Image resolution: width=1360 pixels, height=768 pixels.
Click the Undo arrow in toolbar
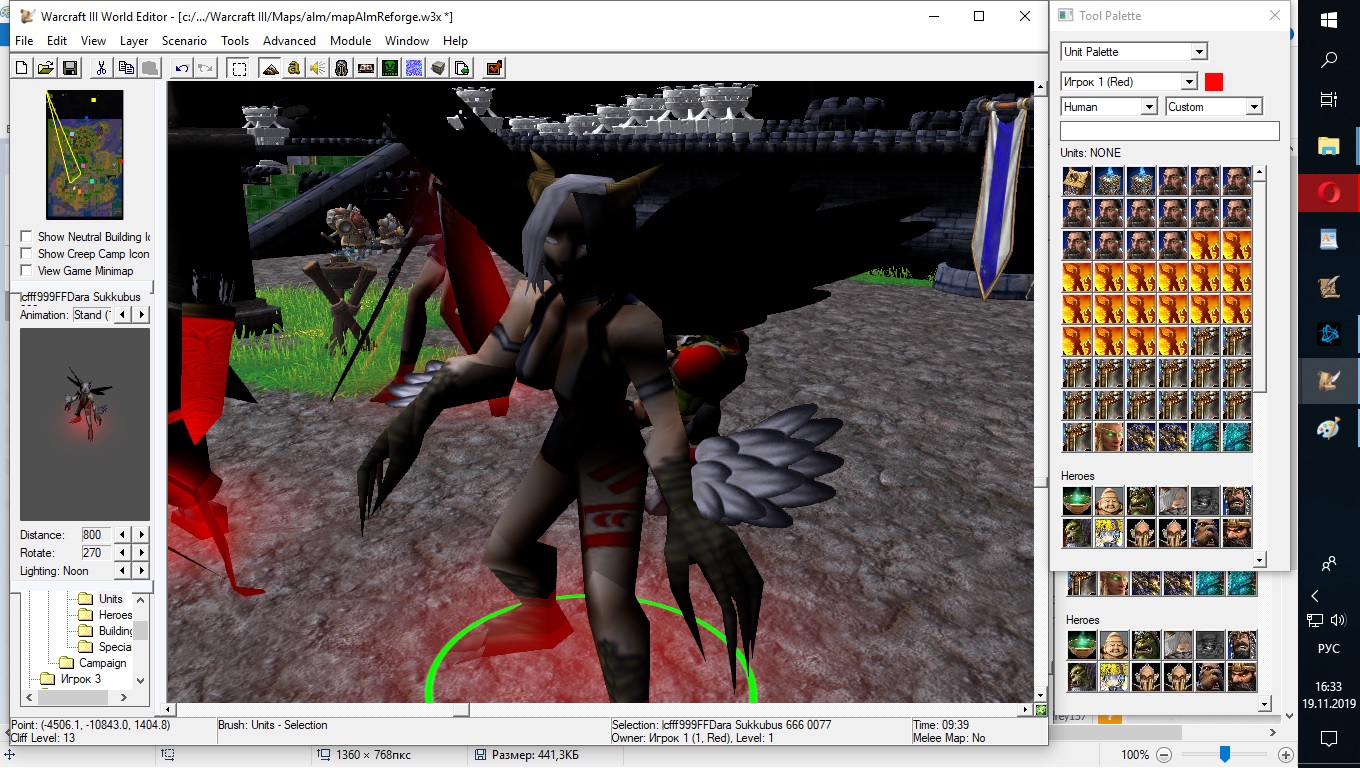click(x=181, y=68)
